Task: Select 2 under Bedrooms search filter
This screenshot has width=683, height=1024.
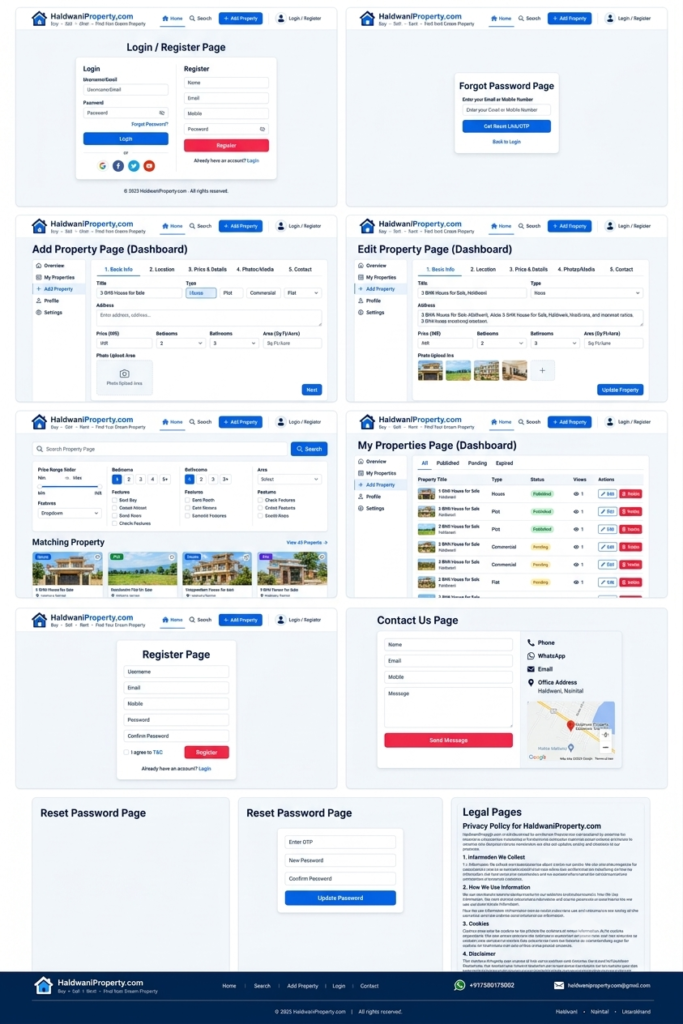Action: coord(129,479)
